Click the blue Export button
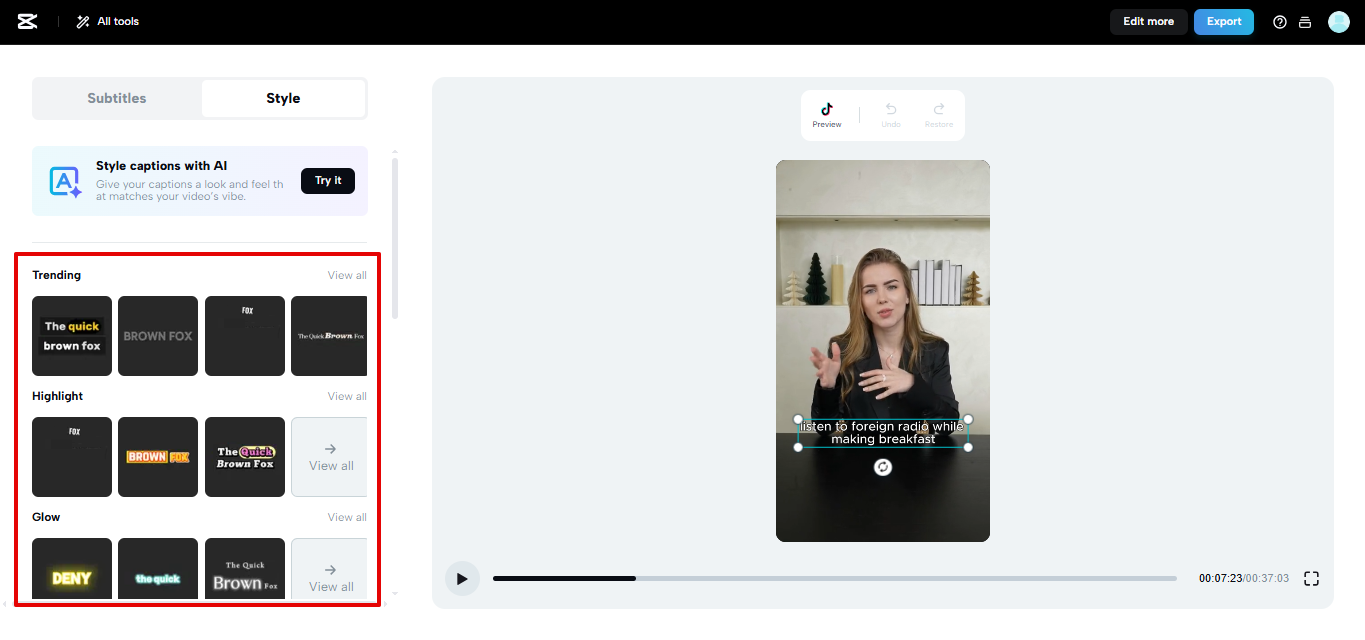This screenshot has height=640, width=1365. tap(1223, 21)
